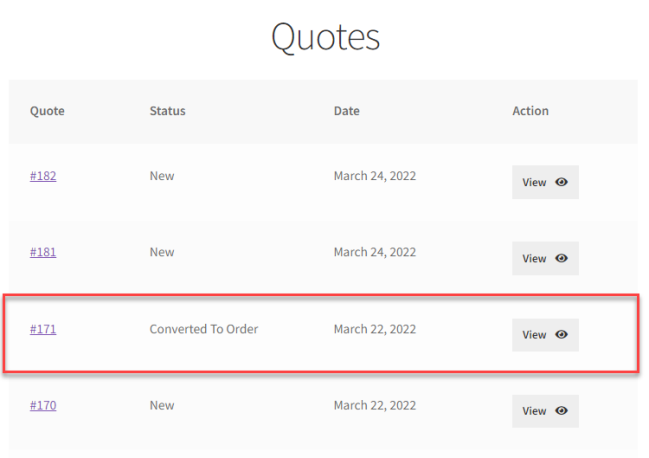The image size is (649, 458).
Task: Click the eye icon in the #171 row
Action: point(561,335)
